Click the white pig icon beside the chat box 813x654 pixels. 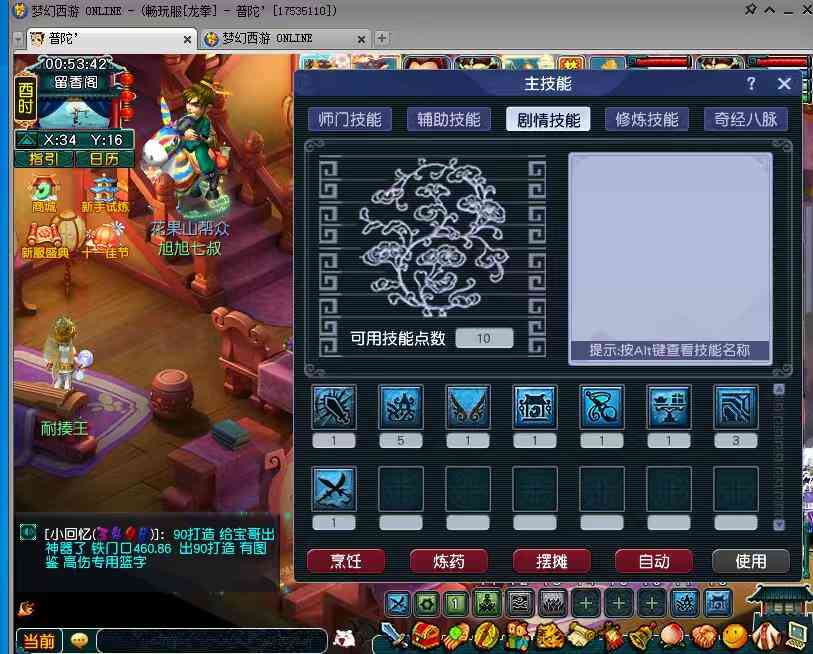coord(344,638)
